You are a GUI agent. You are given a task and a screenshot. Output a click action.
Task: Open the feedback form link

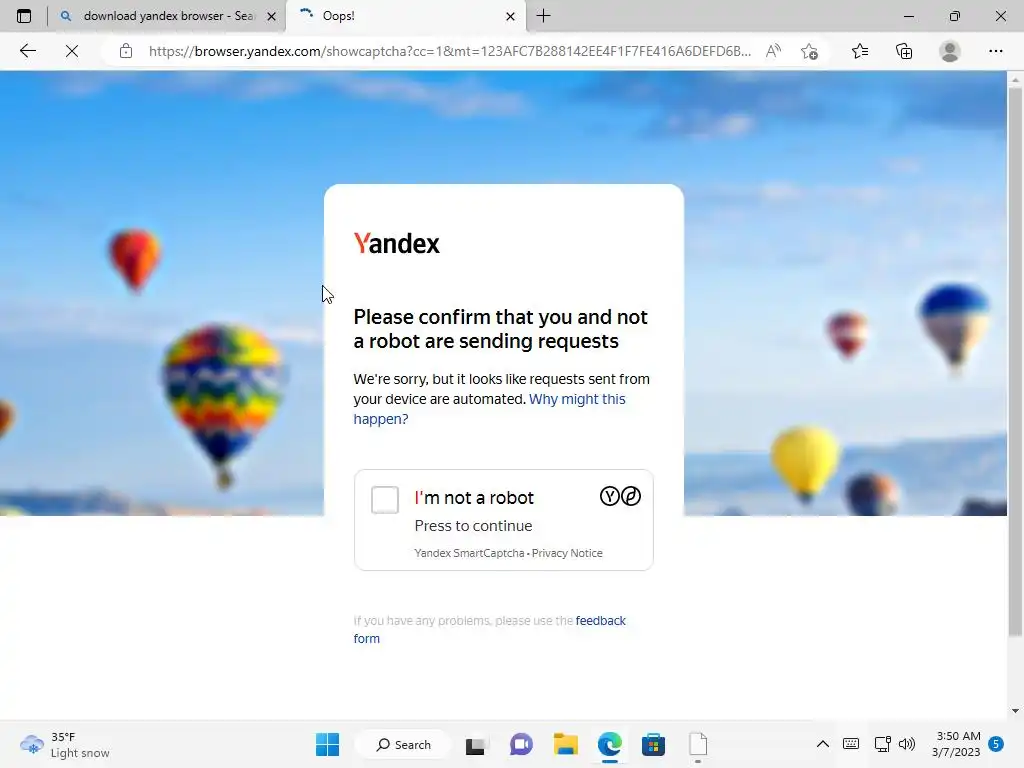click(489, 630)
